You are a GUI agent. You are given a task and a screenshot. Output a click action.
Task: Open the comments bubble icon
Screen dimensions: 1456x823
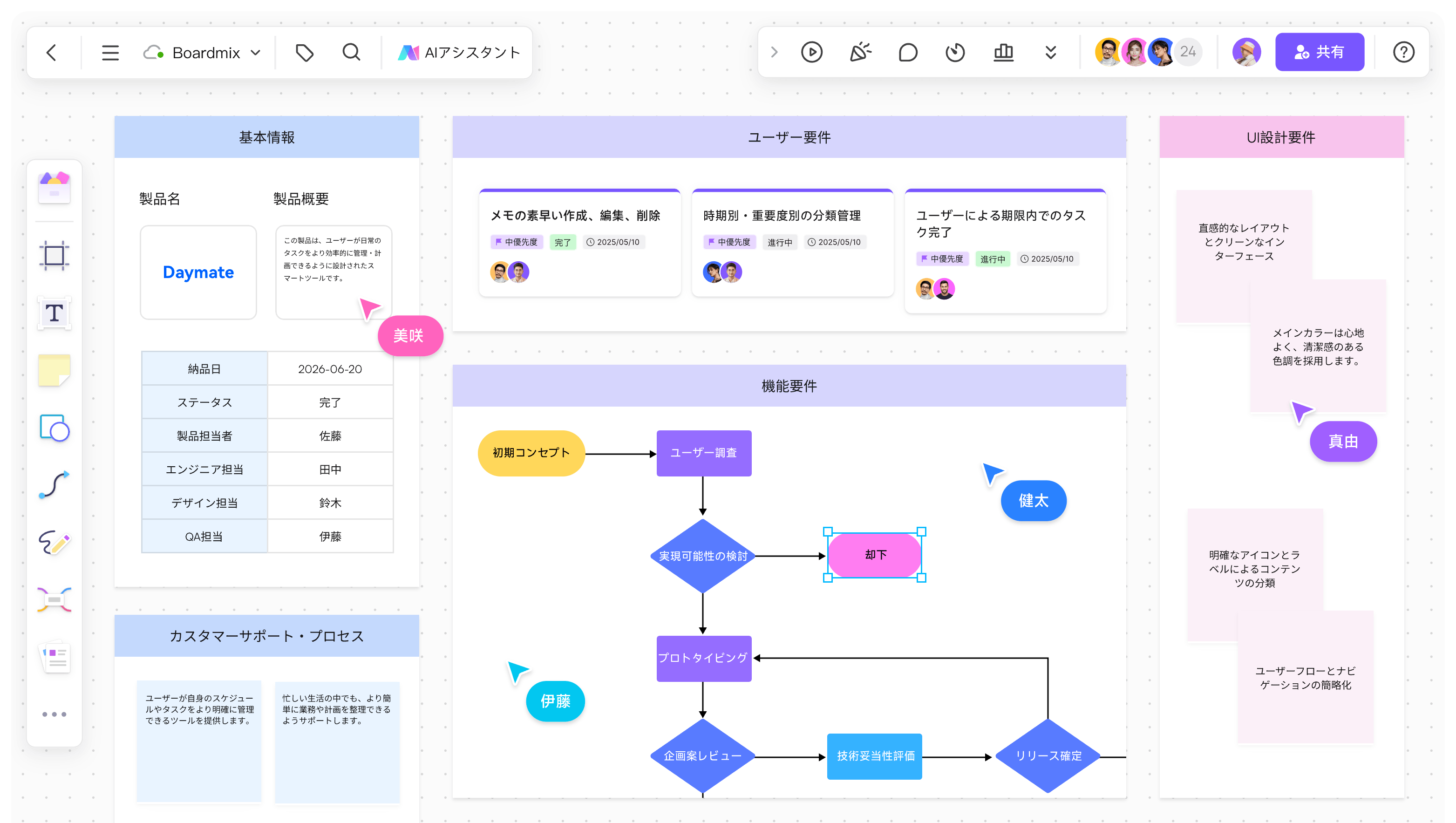pyautogui.click(x=908, y=53)
